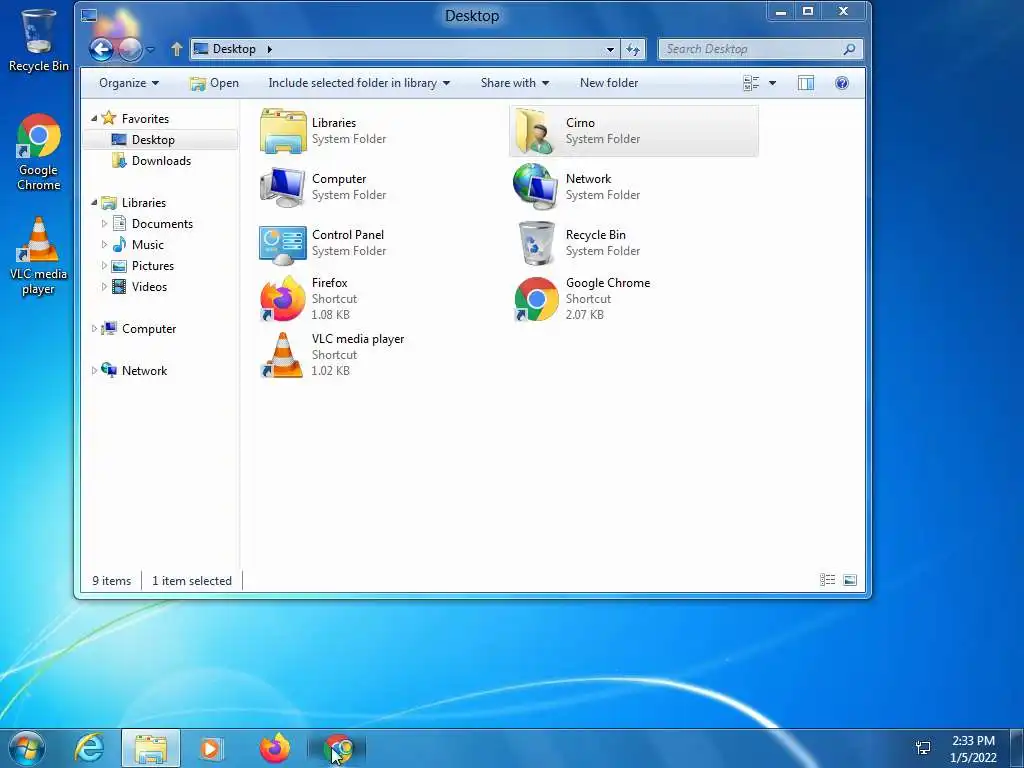Screen dimensions: 1024x768
Task: Switch to large icons view in status bar
Action: (x=850, y=580)
